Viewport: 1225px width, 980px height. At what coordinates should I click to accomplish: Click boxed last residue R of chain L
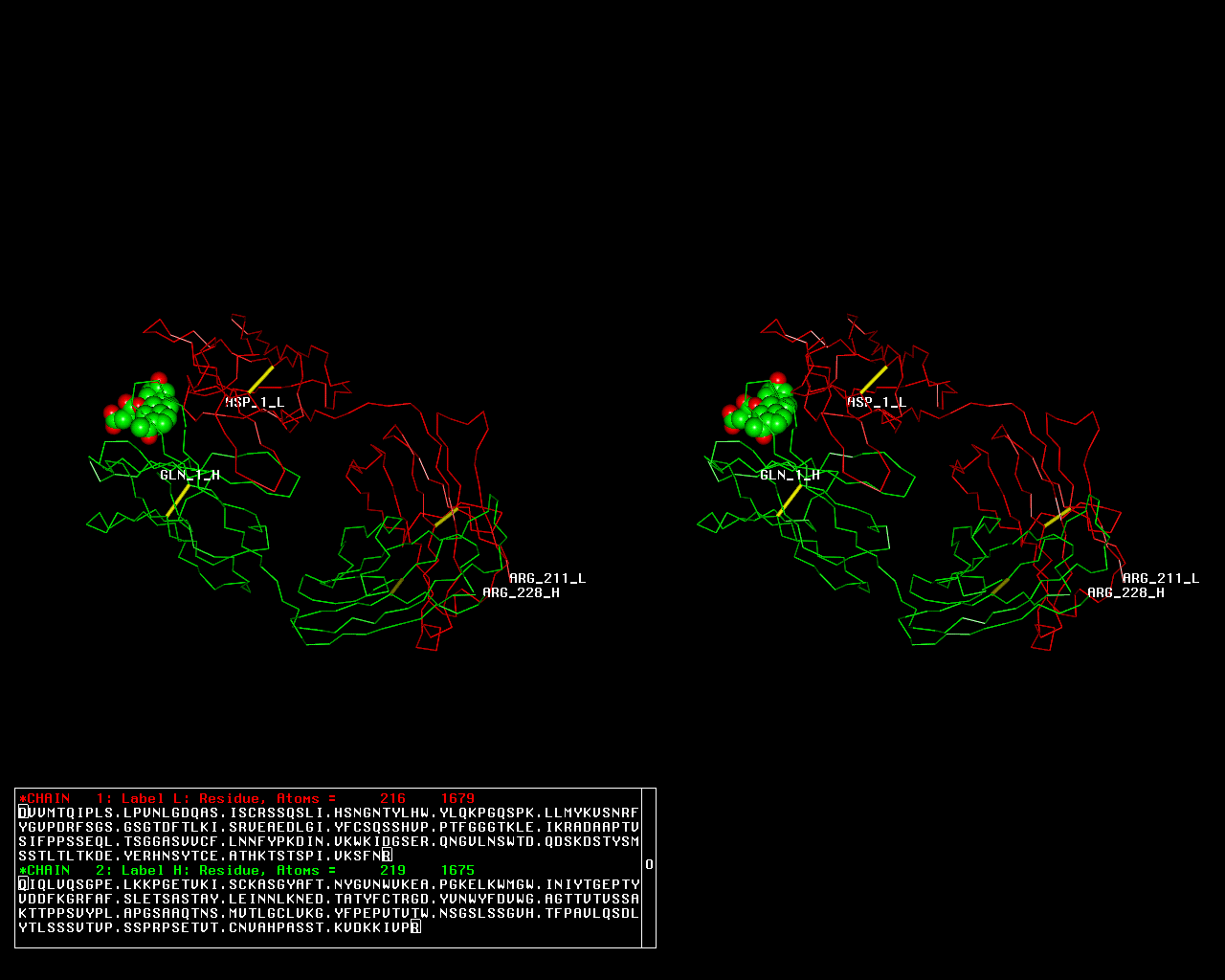[x=386, y=856]
